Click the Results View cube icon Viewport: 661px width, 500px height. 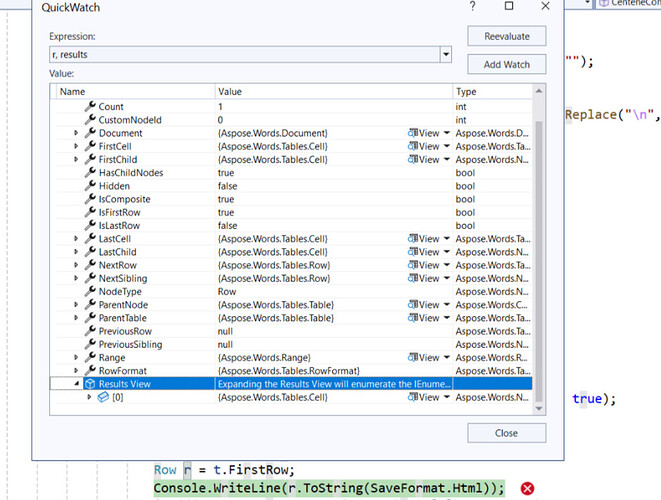pos(90,384)
